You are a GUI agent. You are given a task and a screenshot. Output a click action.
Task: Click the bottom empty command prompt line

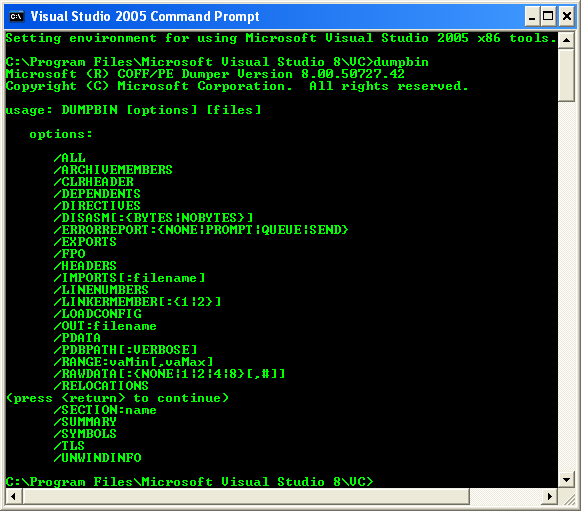coord(190,482)
